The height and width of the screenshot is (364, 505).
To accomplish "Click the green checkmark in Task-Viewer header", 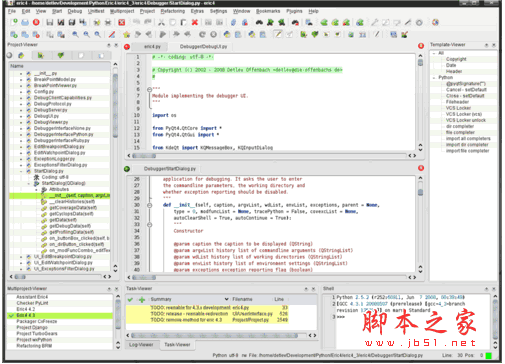I will (x=130, y=299).
